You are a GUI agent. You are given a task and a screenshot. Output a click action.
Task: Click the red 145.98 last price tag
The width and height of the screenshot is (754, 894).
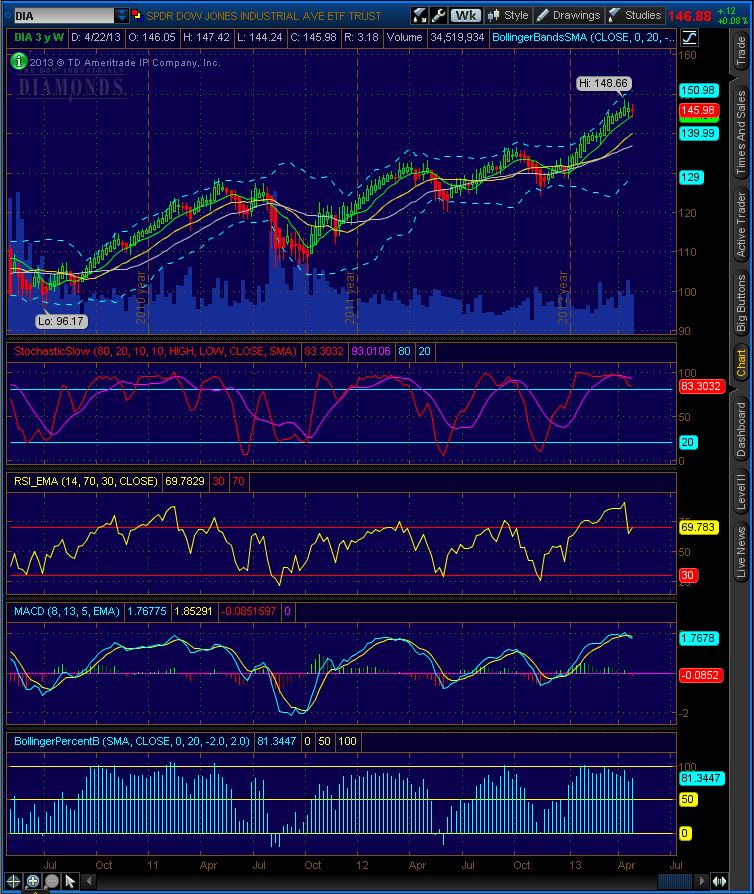coord(699,110)
